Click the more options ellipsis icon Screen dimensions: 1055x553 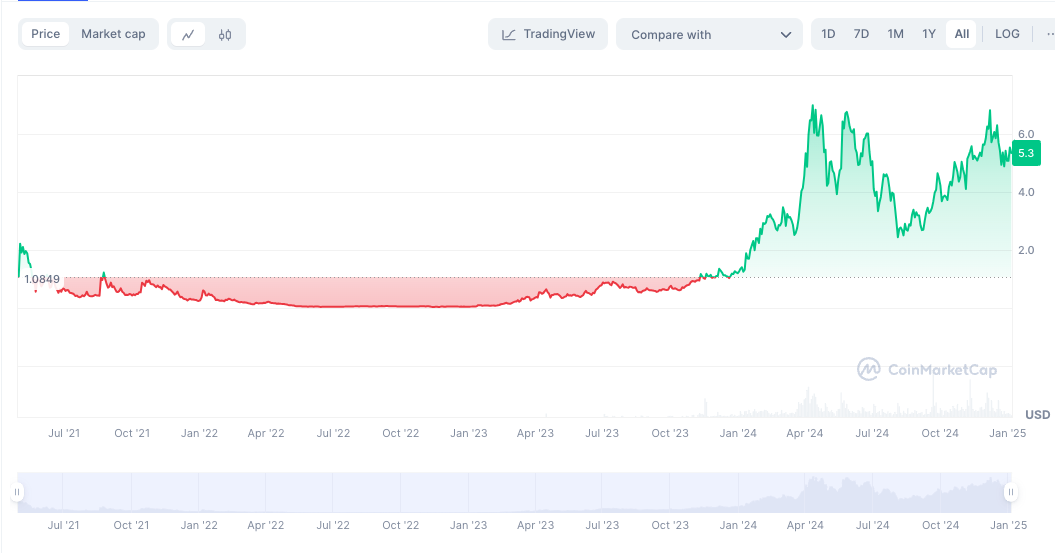[1048, 34]
